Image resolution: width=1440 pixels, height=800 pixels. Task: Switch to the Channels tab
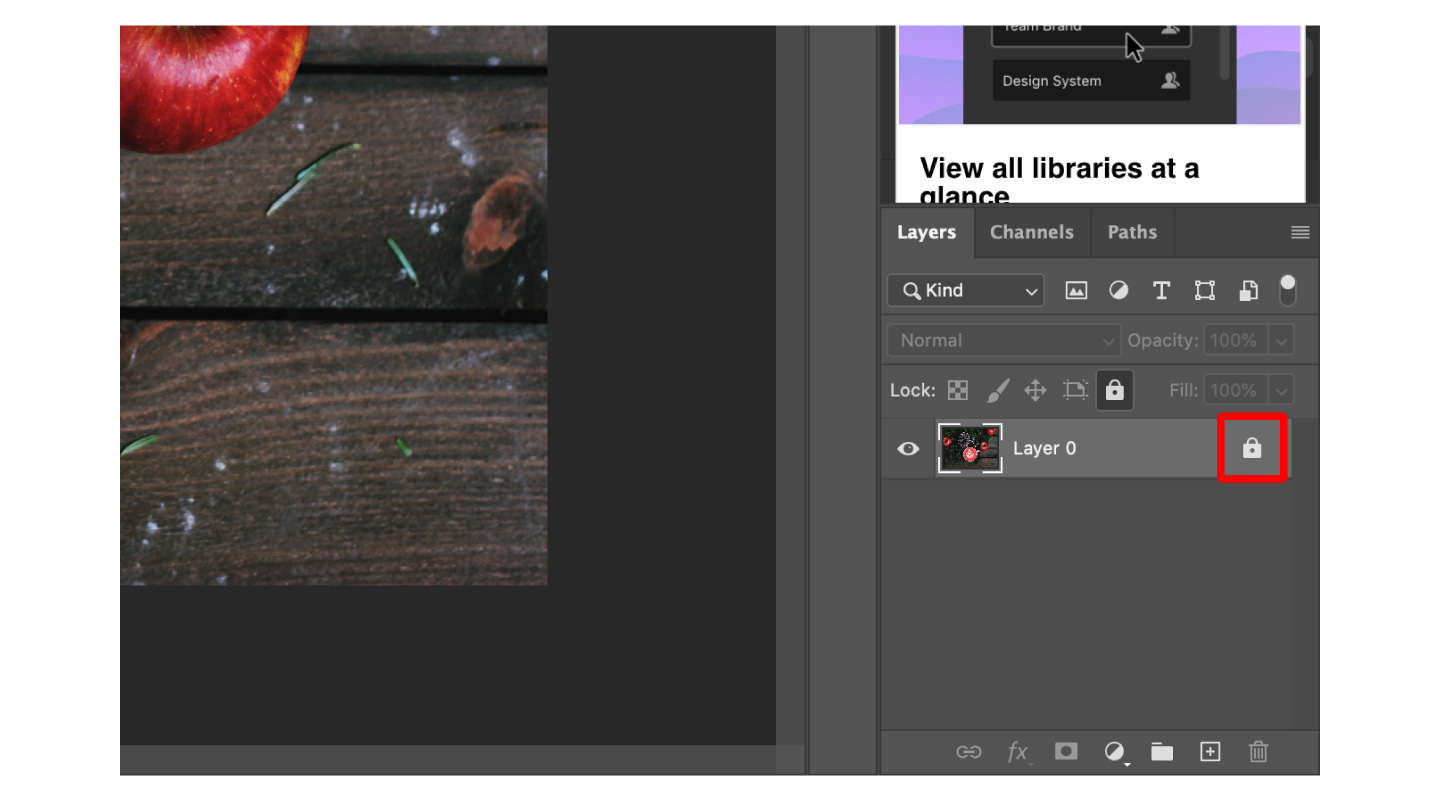pos(1031,232)
